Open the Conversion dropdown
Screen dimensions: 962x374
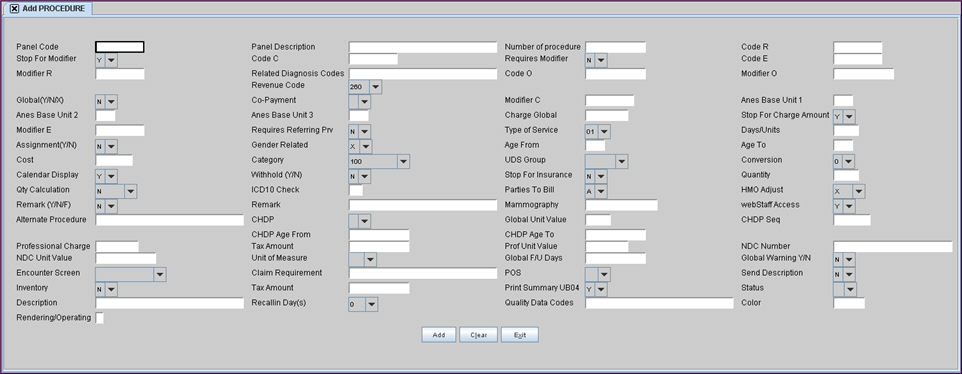pos(848,161)
